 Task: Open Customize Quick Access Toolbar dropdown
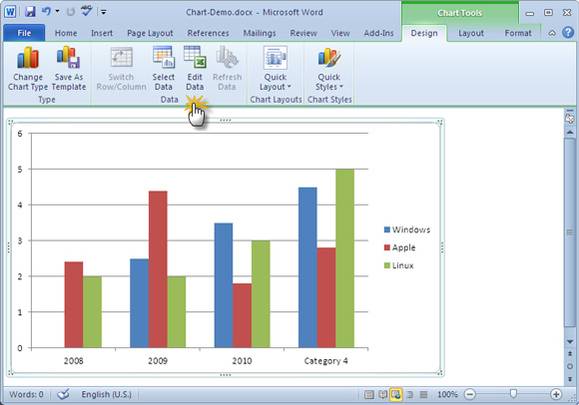[x=104, y=12]
